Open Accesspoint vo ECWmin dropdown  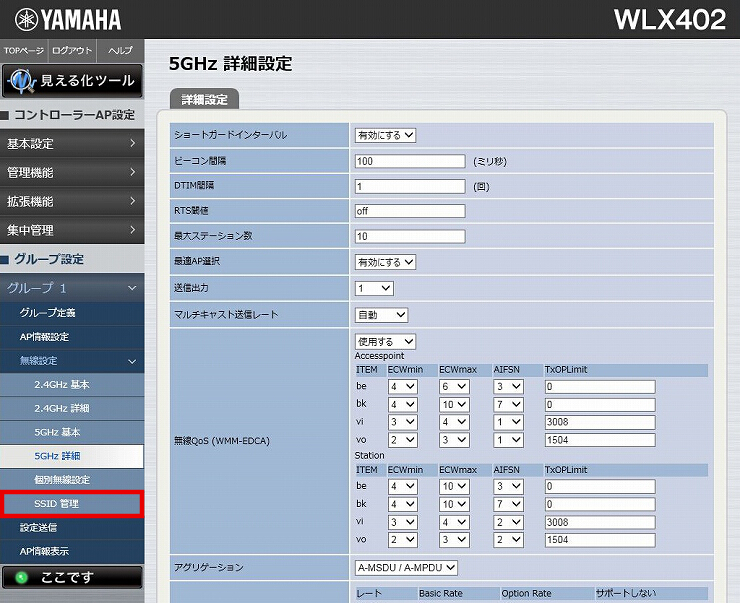403,440
